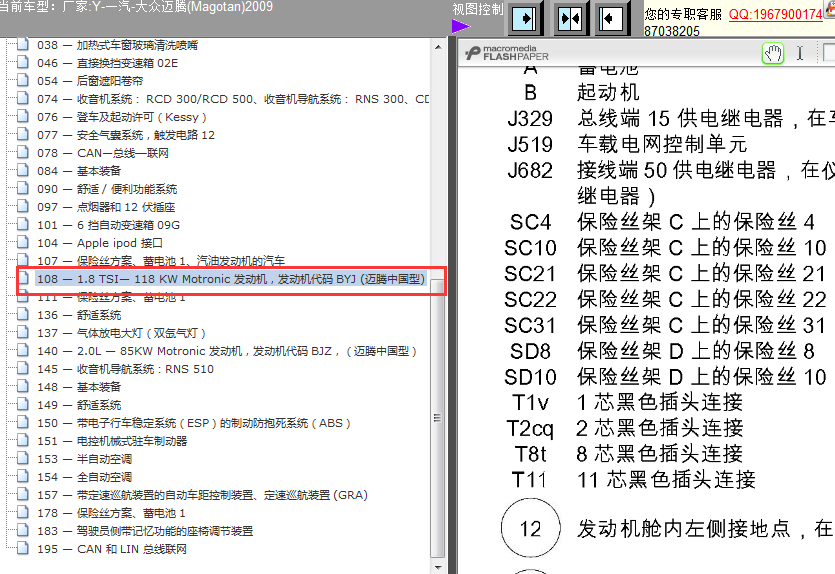
Task: Open 137 气体放电大灯 (双氙气灯)
Action: [x=121, y=333]
